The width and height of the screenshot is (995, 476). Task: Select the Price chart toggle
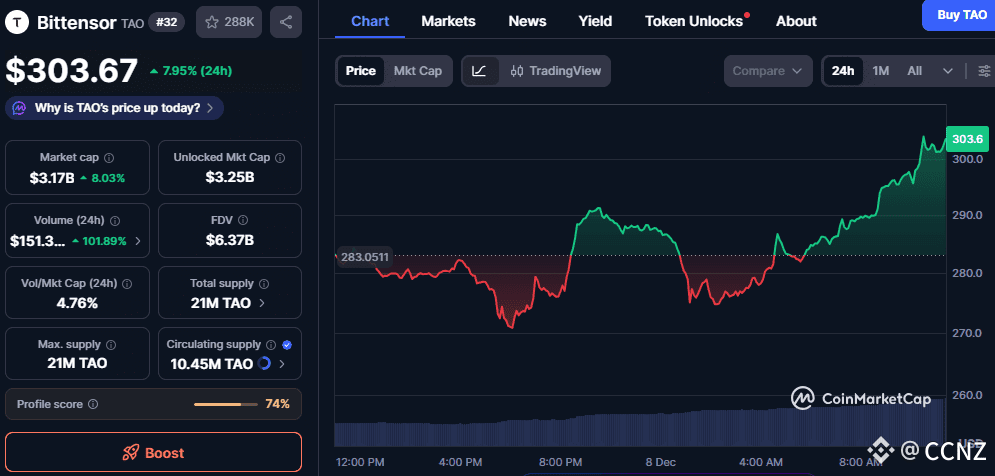361,71
